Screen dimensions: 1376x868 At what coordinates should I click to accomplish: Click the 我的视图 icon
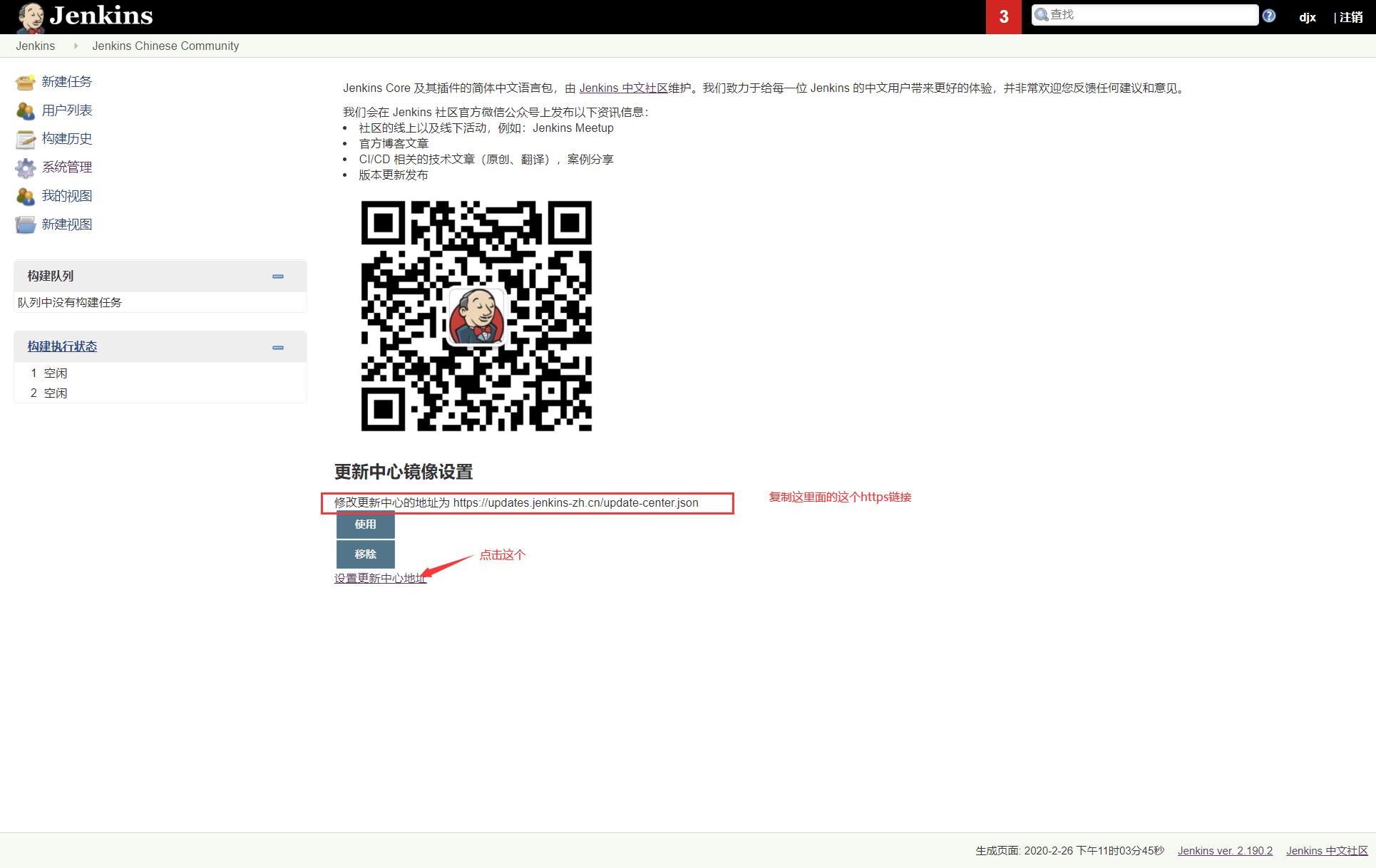[26, 196]
